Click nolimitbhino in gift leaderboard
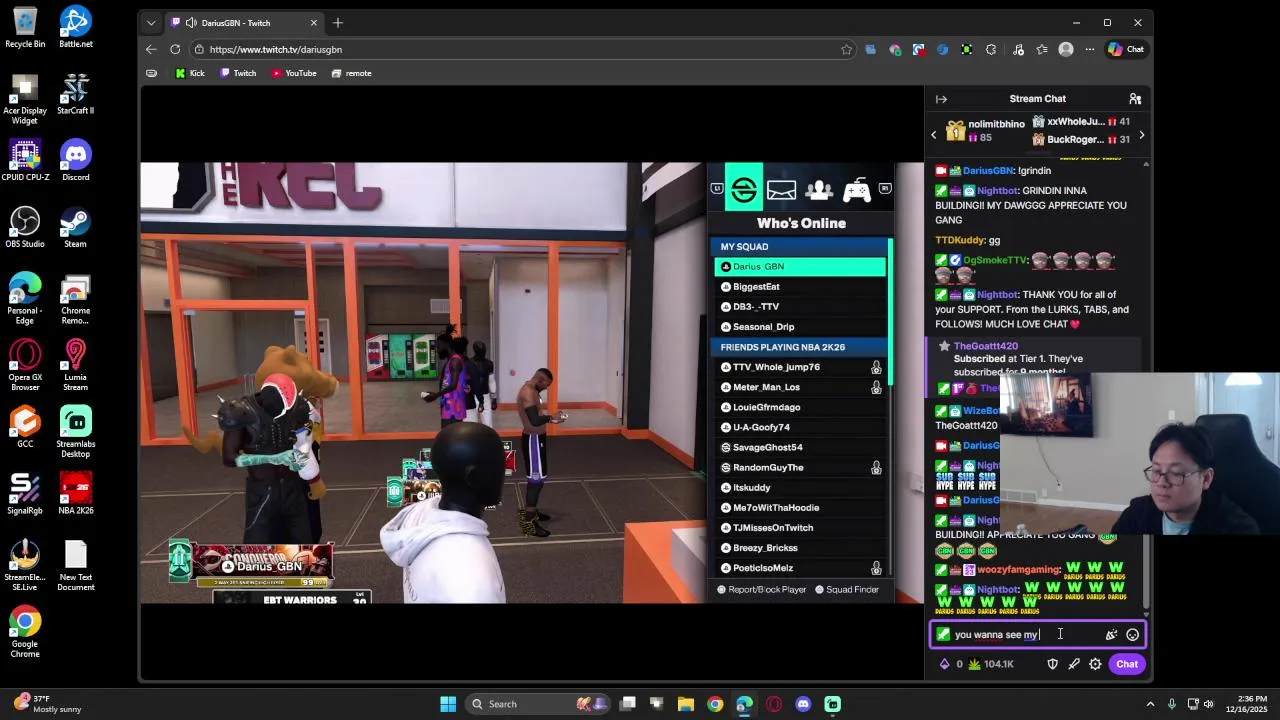Viewport: 1280px width, 720px height. coord(996,124)
